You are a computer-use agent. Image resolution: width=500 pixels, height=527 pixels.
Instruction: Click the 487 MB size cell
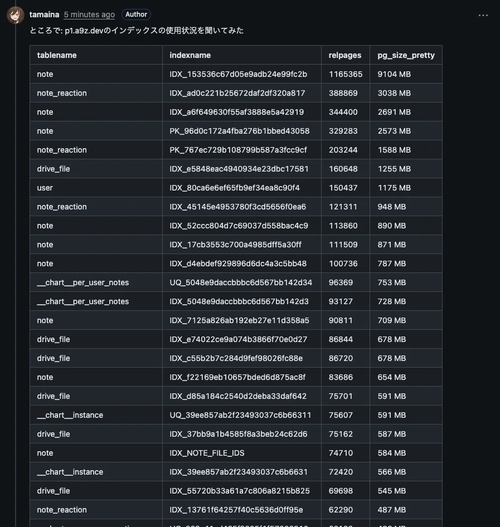pyautogui.click(x=406, y=510)
